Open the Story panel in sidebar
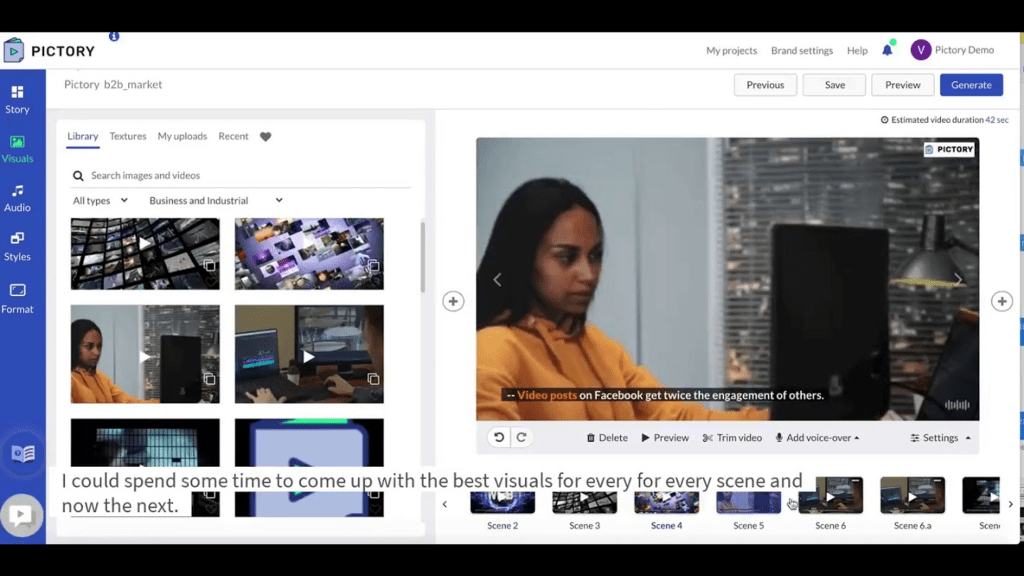1024x576 pixels. pyautogui.click(x=18, y=99)
